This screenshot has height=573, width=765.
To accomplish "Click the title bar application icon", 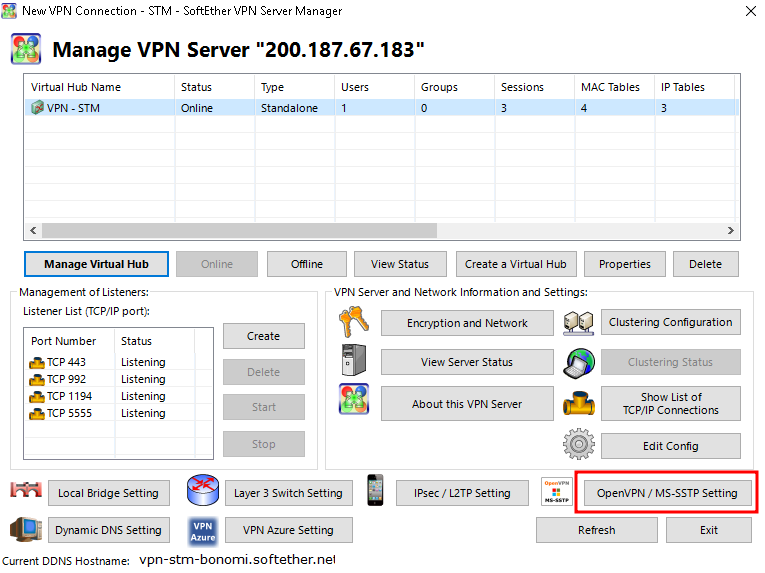I will (x=9, y=10).
